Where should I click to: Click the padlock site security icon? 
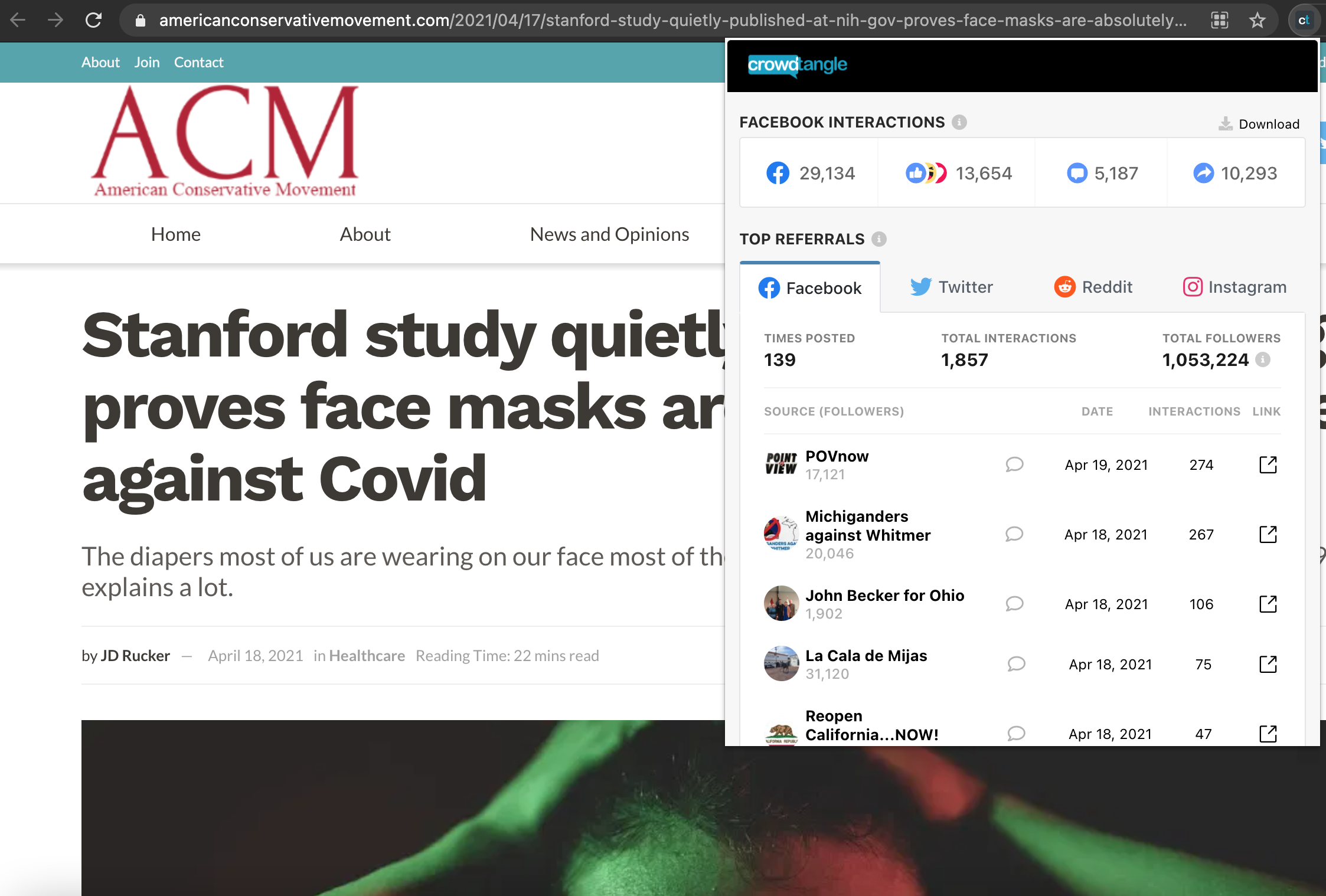pyautogui.click(x=140, y=21)
